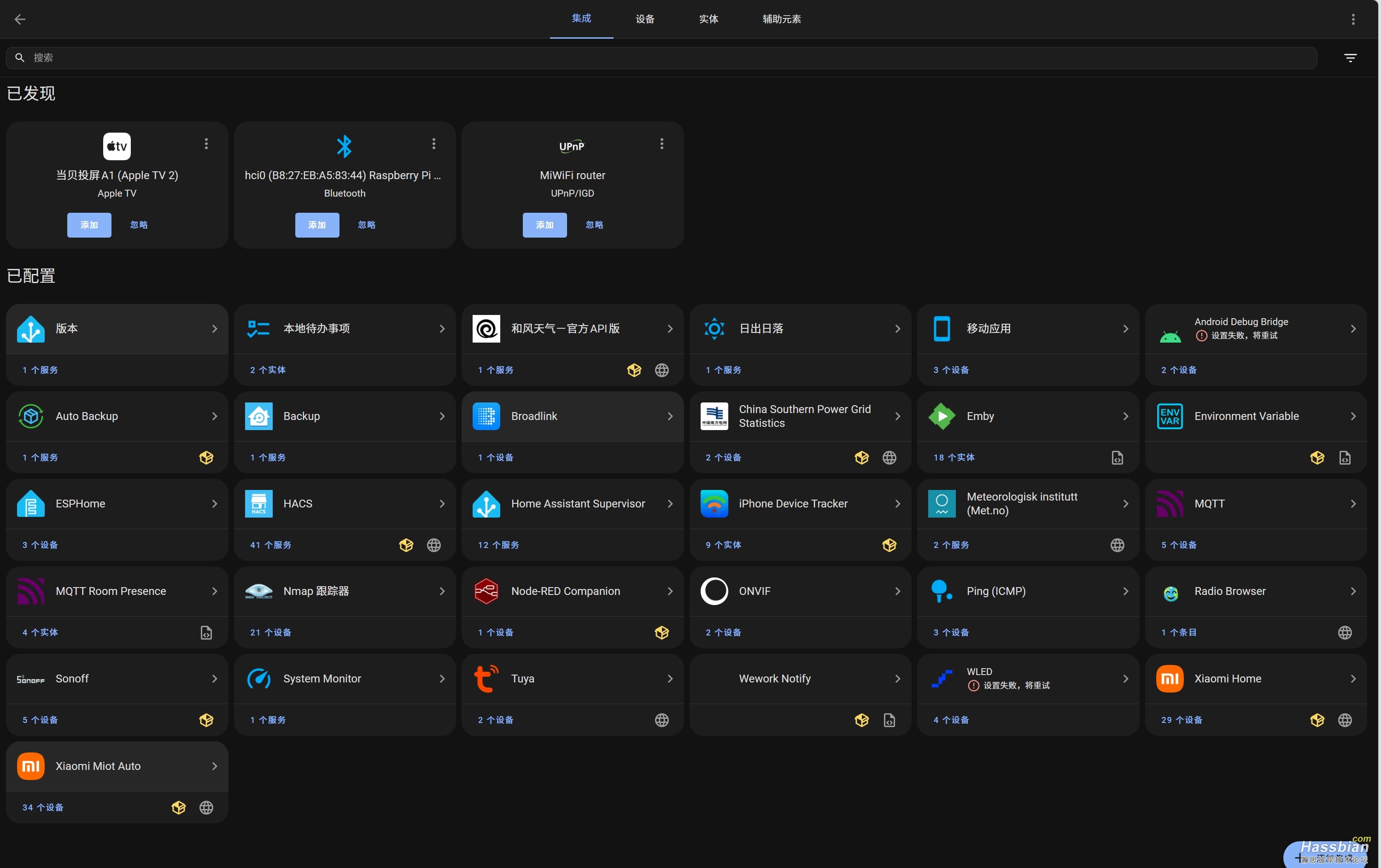
Task: Click the Backup integration house icon
Action: [x=259, y=416]
